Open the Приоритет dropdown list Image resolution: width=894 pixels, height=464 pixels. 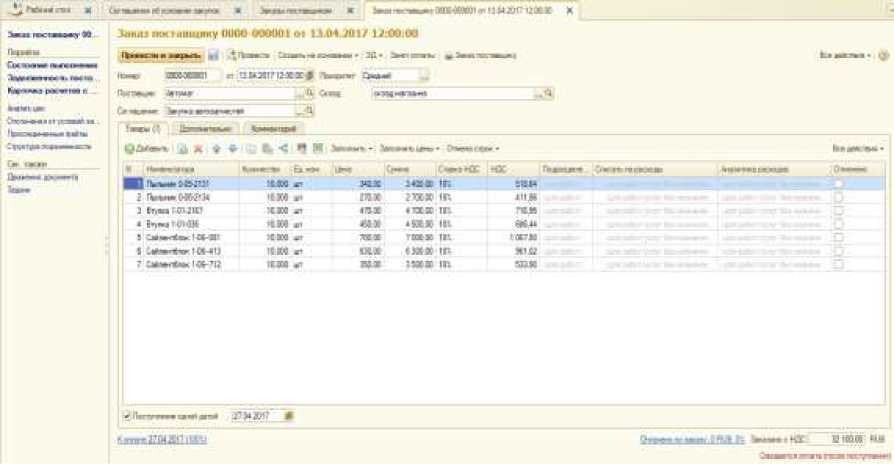[x=424, y=75]
